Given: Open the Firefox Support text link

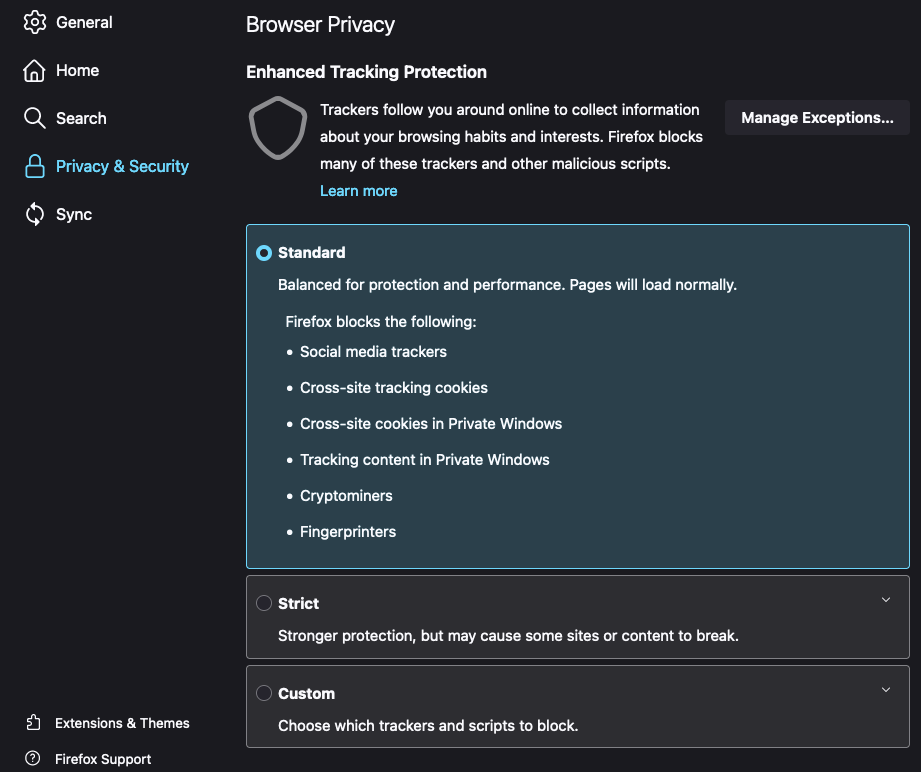Looking at the screenshot, I should coord(103,759).
